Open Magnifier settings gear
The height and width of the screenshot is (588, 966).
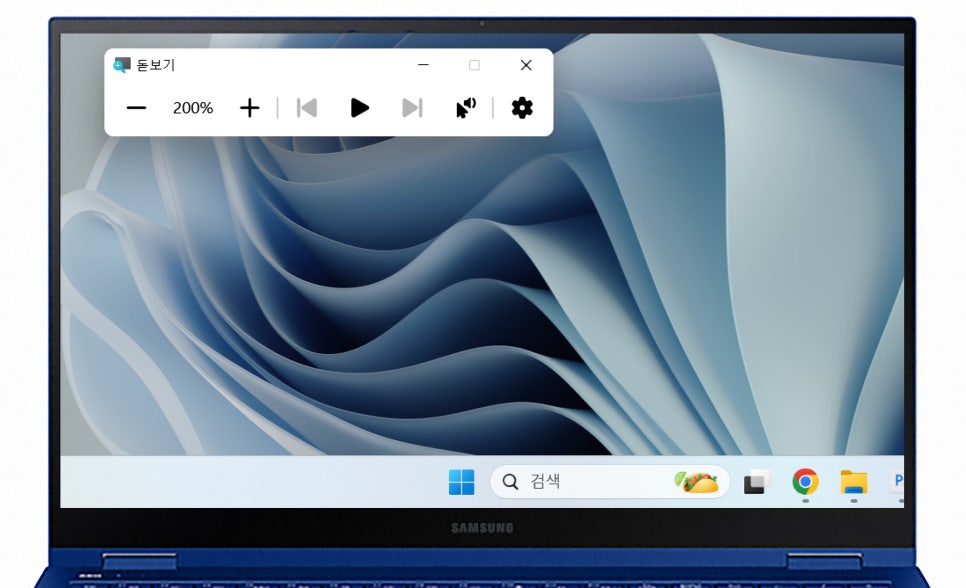click(x=522, y=108)
